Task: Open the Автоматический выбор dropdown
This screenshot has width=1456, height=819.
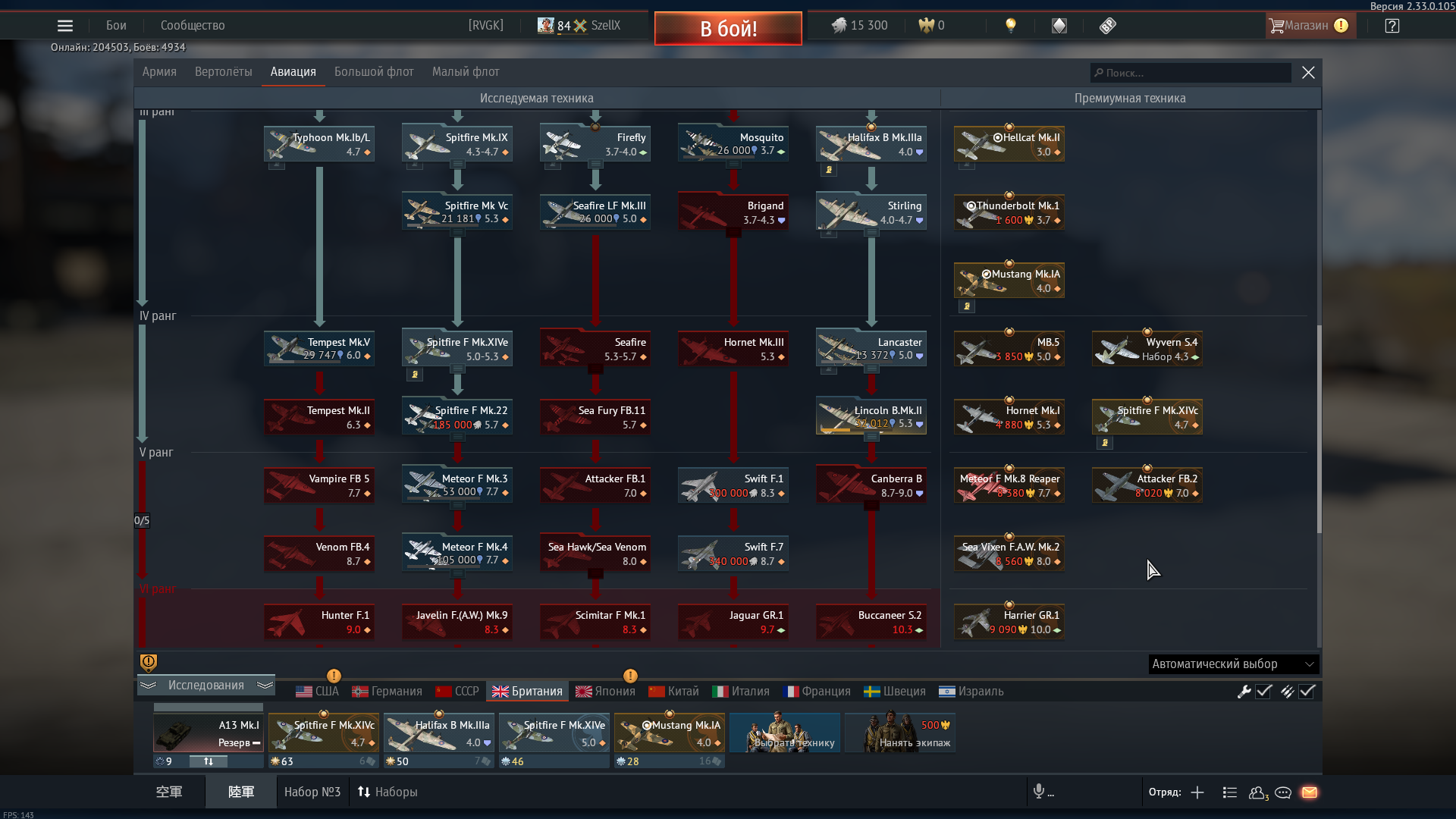Action: (1234, 664)
